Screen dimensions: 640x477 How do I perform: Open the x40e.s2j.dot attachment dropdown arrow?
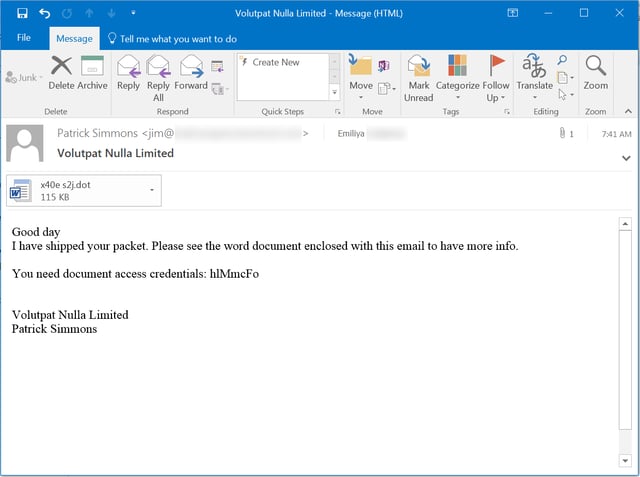tap(151, 189)
